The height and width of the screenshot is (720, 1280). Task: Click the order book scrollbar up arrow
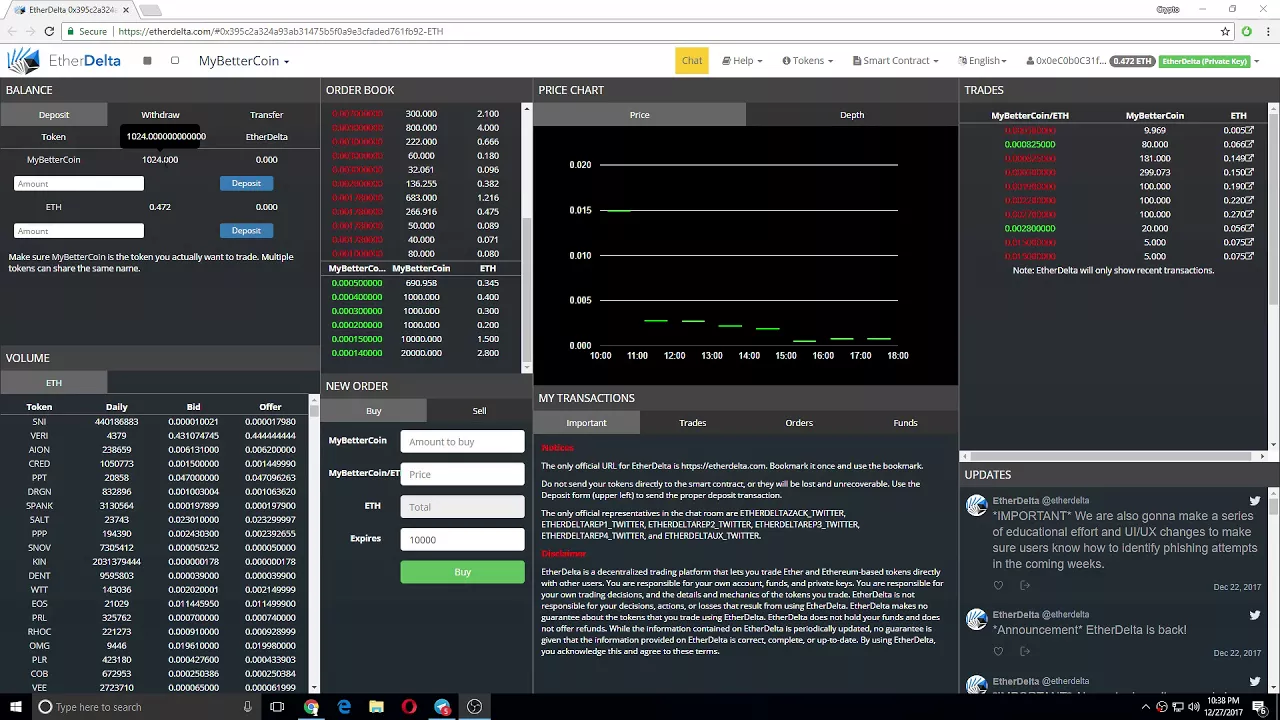coord(527,108)
